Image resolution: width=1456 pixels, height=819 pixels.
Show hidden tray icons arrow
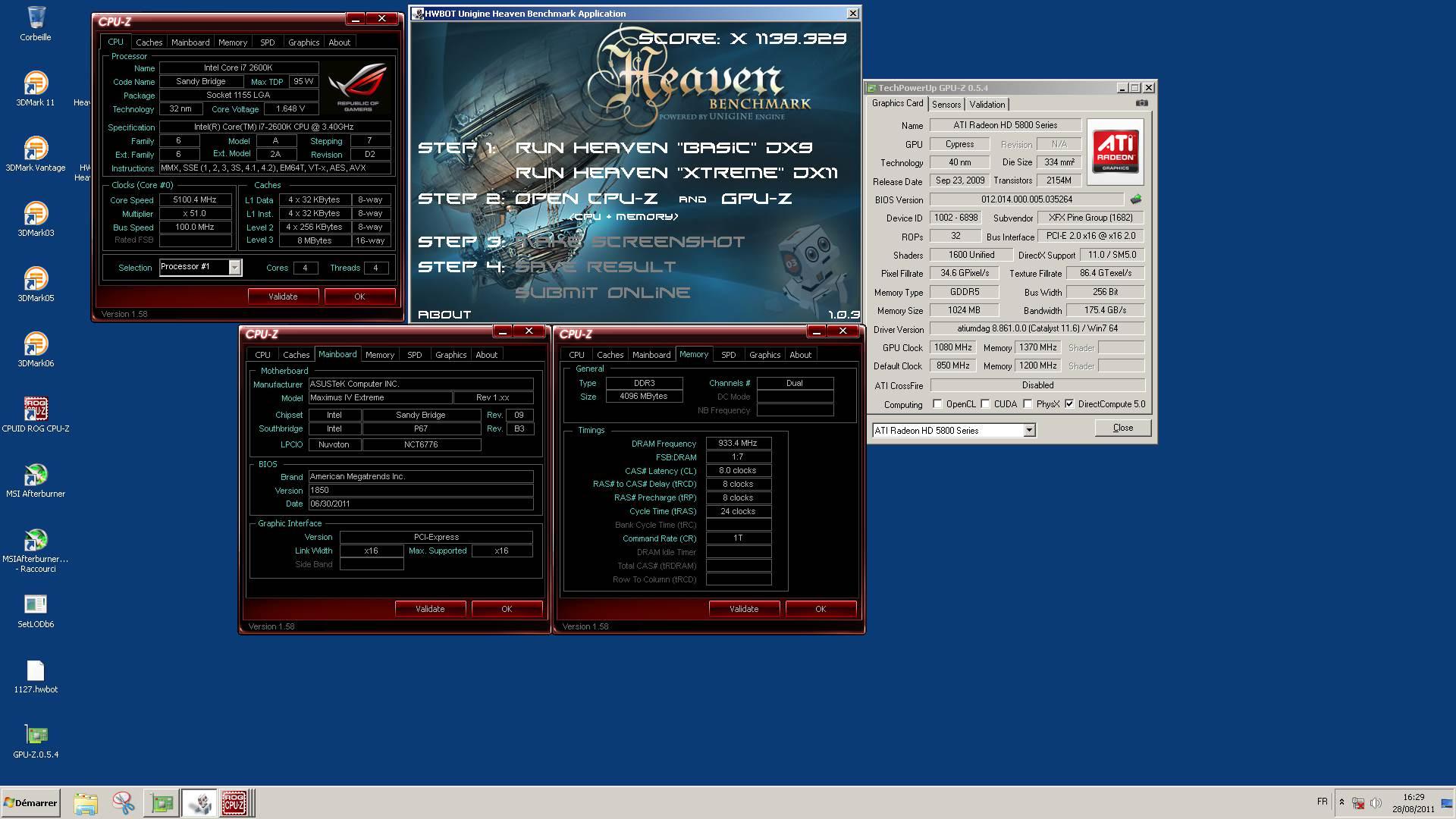pos(1341,802)
